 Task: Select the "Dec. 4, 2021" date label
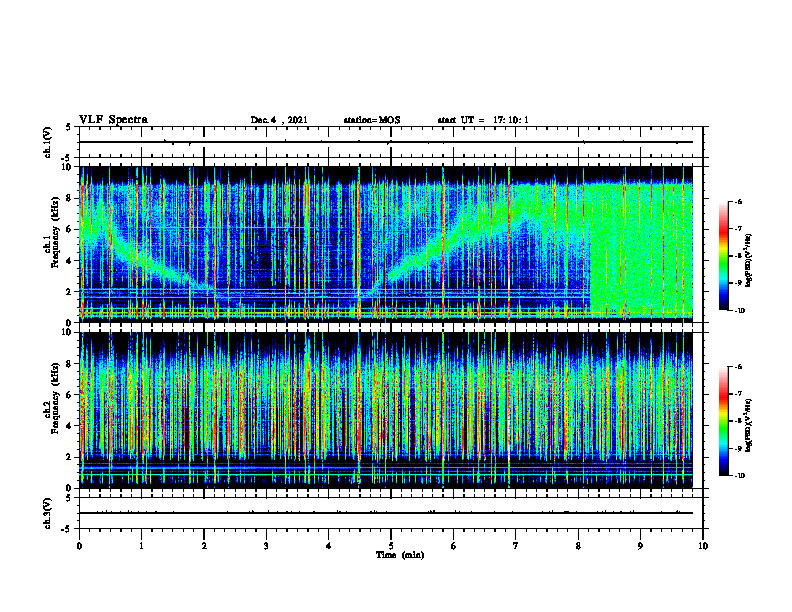tap(279, 120)
